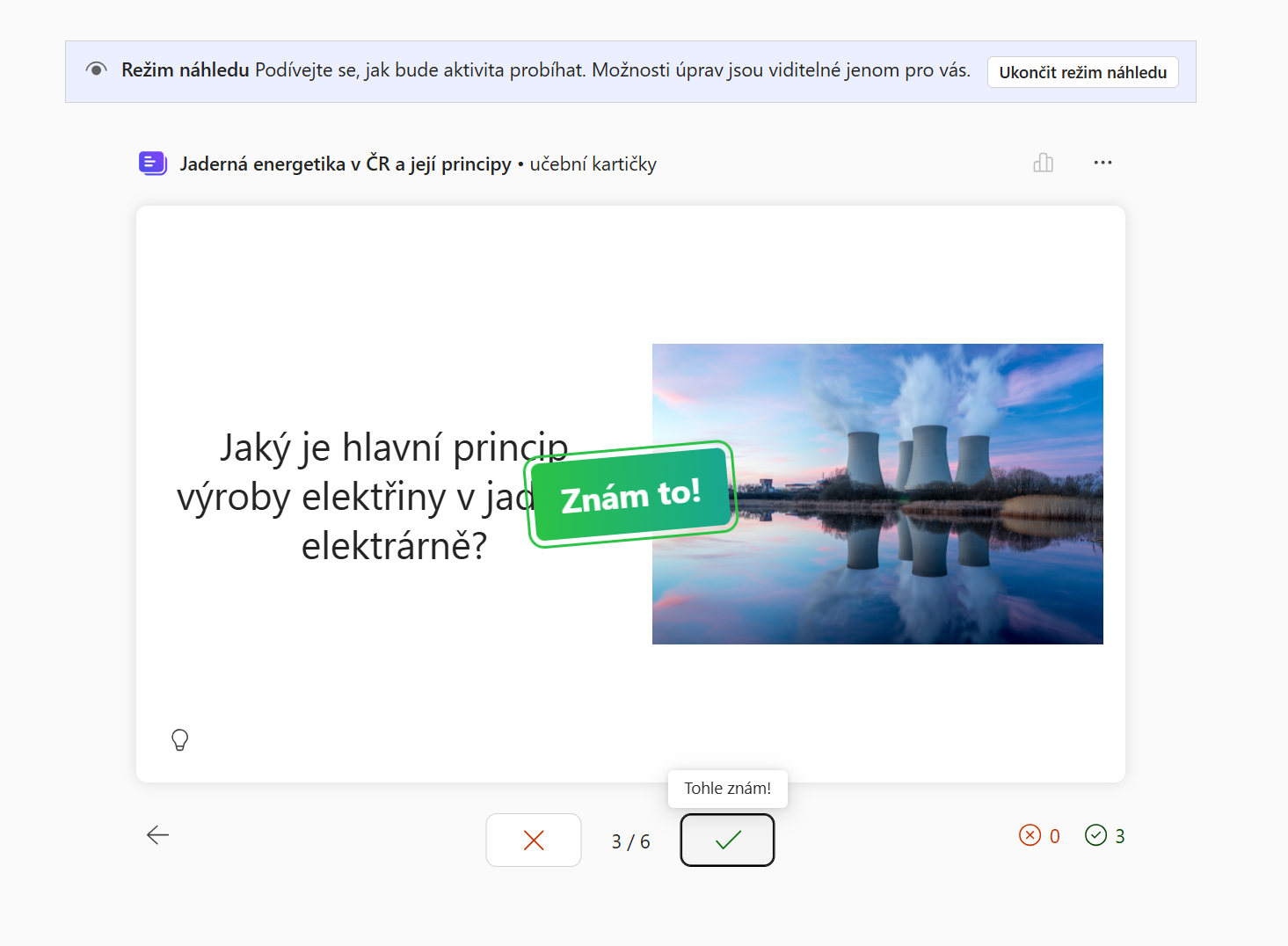Click the Ukončit režim náhledu button
Viewport: 1288px width, 946px height.
tap(1082, 72)
